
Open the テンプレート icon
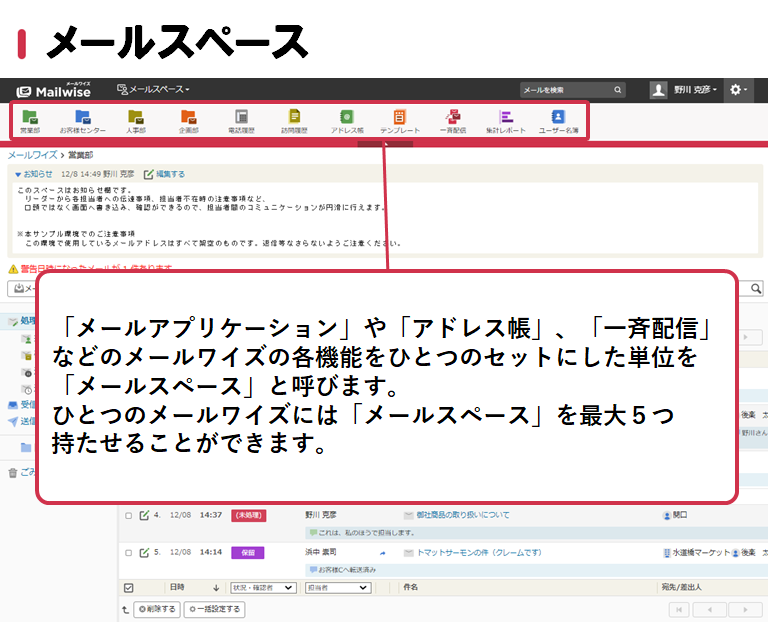tap(399, 120)
